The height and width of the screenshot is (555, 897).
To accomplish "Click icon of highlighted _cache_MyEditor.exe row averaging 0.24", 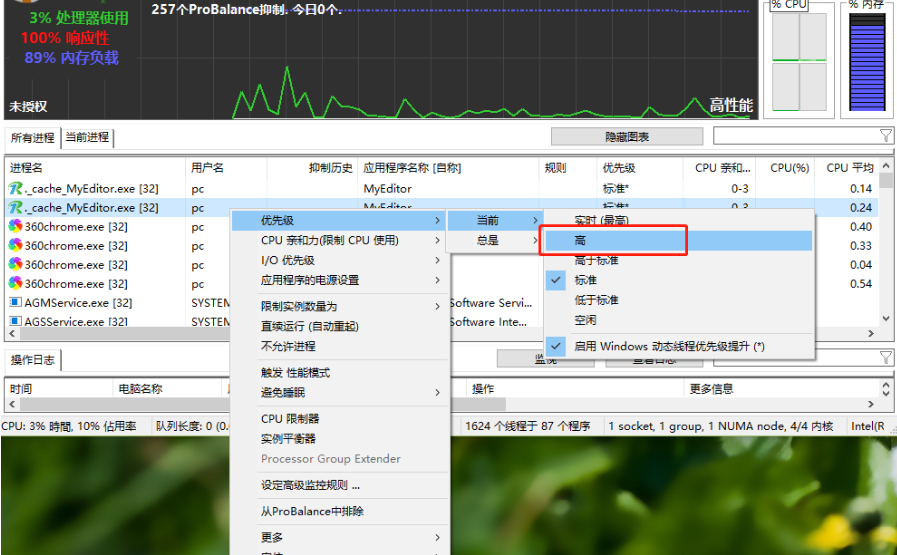I will [x=15, y=207].
